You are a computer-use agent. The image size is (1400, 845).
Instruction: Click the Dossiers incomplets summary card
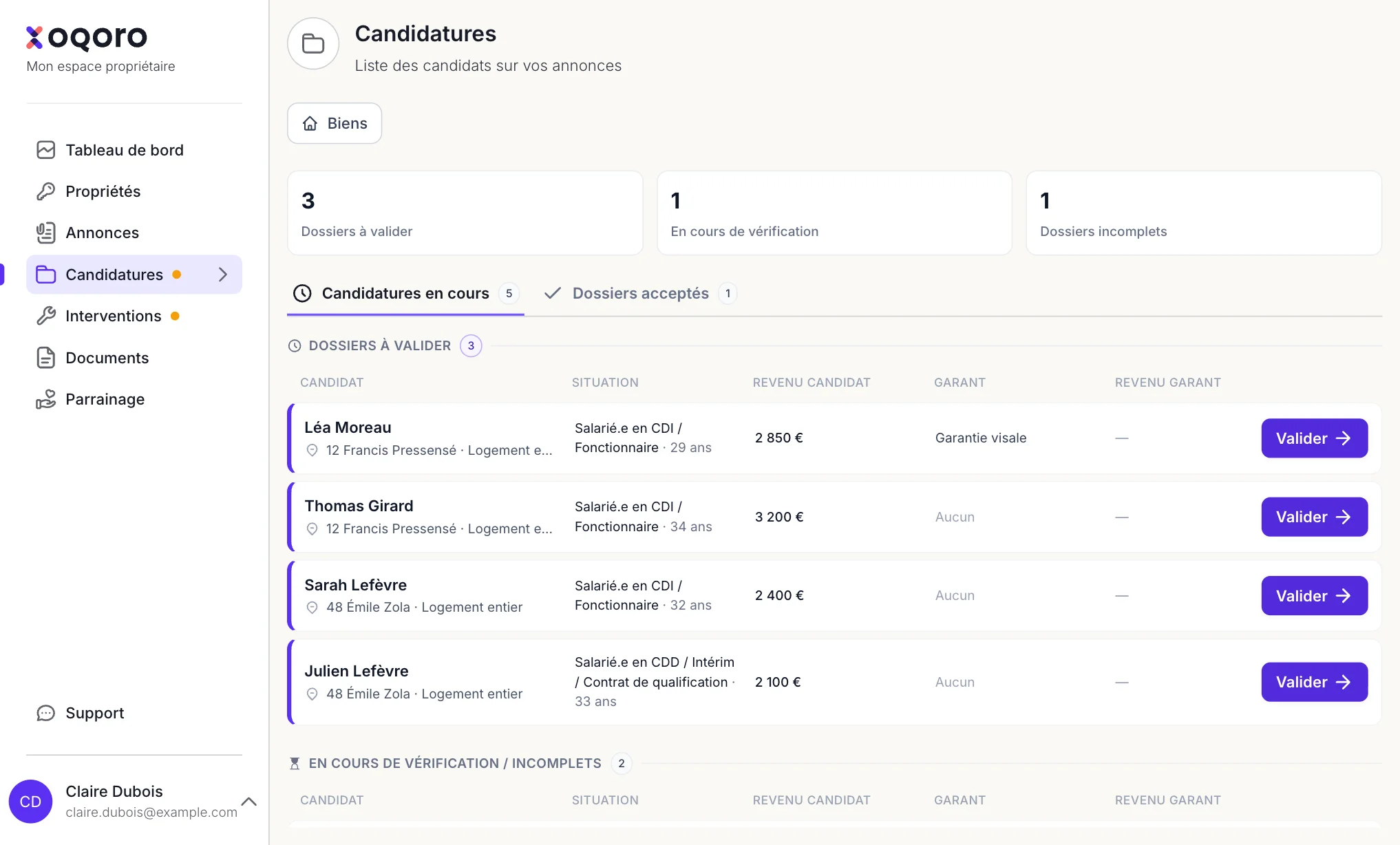coord(1203,213)
